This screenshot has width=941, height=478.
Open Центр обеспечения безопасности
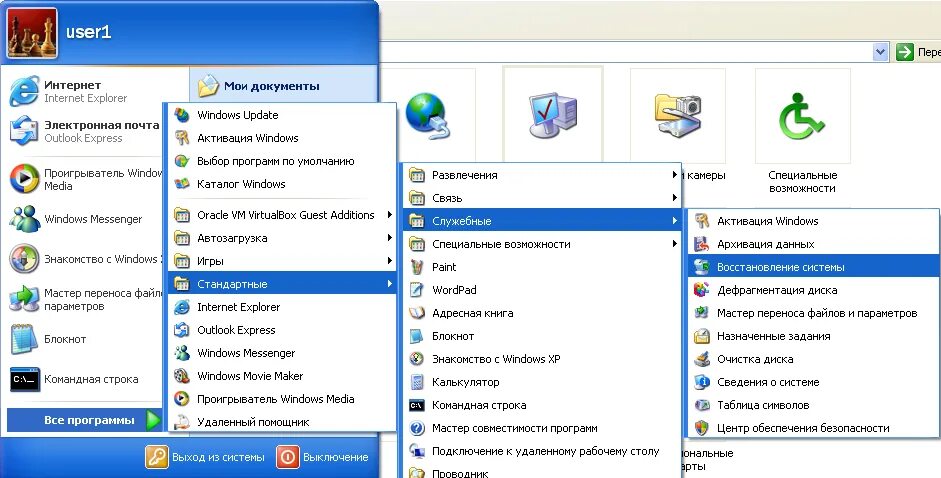[x=814, y=428]
